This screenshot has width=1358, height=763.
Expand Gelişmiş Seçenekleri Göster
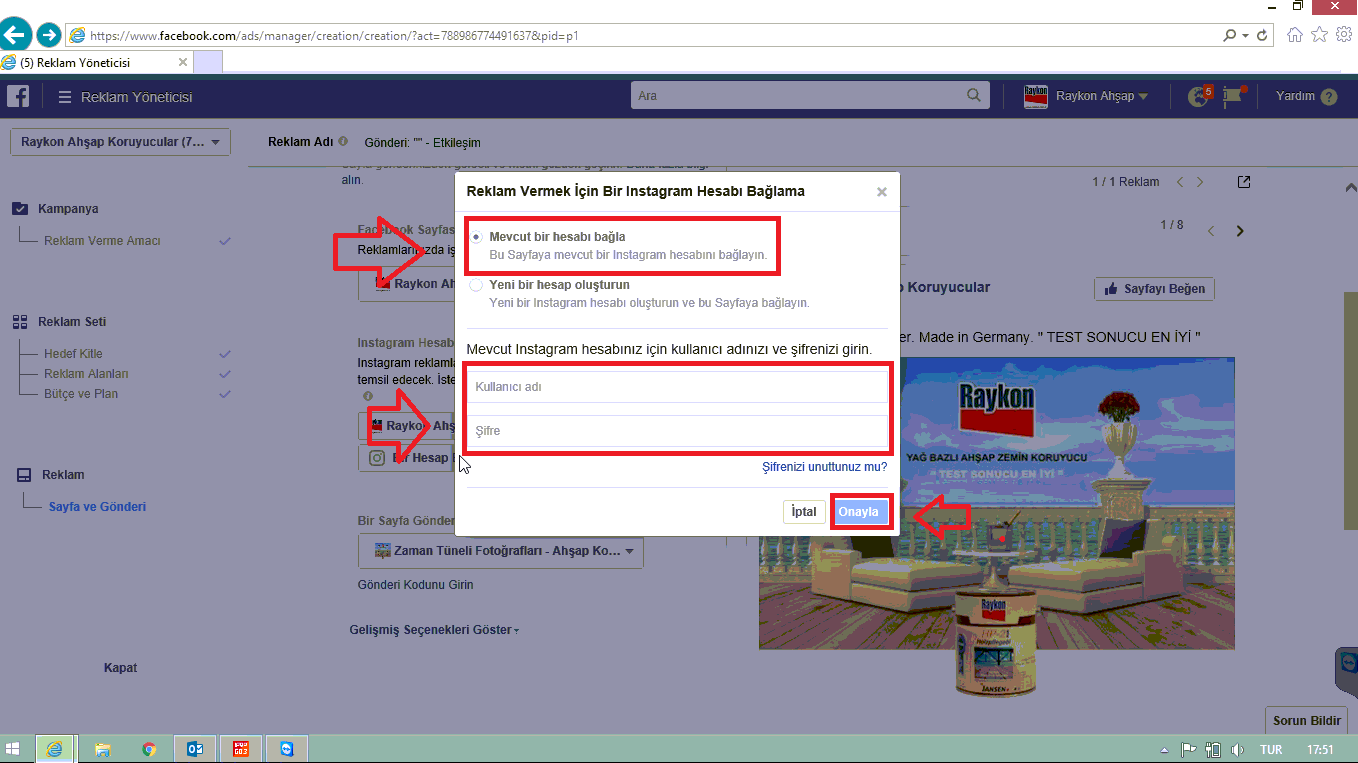(435, 630)
